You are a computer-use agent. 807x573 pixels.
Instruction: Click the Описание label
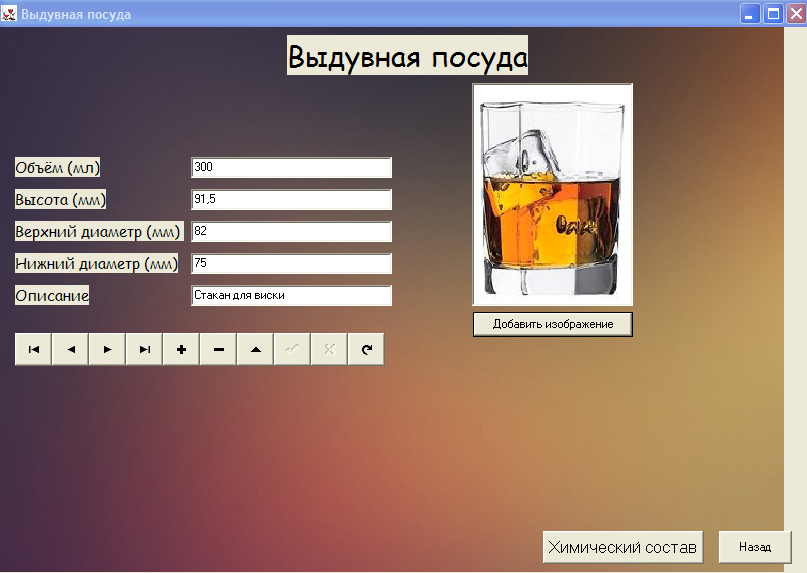point(51,296)
